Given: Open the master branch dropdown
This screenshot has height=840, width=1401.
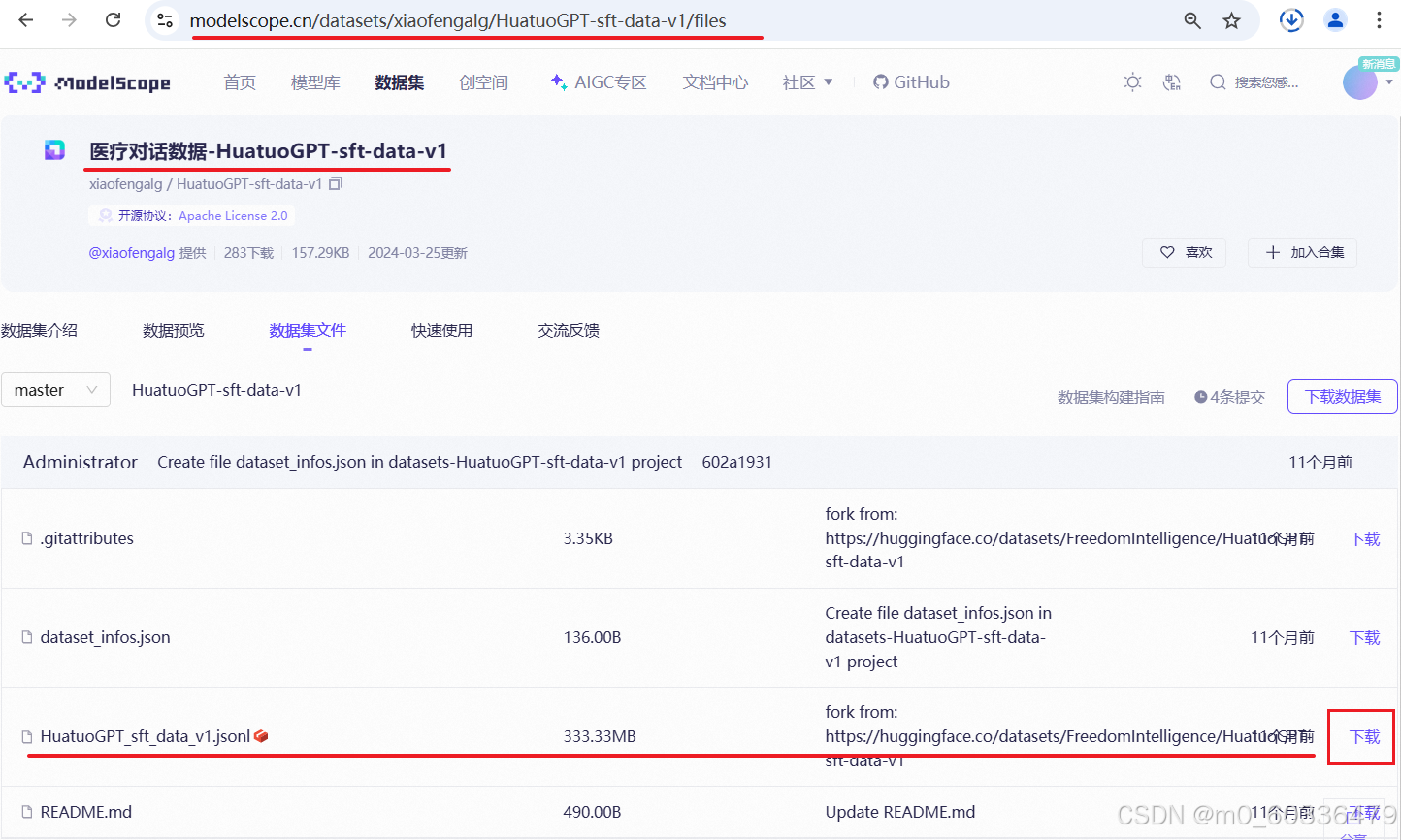Looking at the screenshot, I should [55, 390].
